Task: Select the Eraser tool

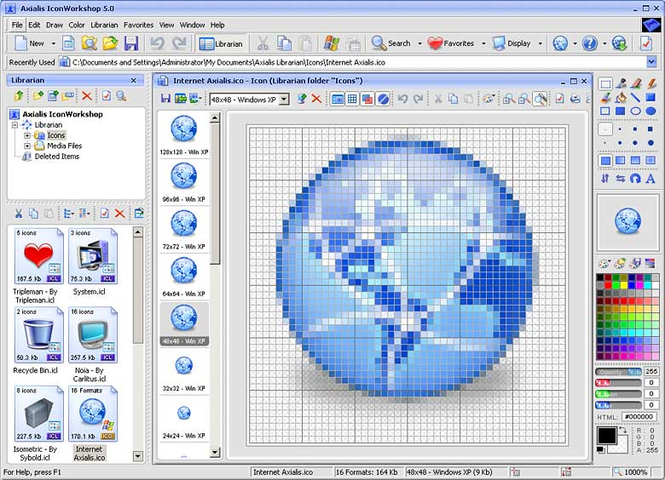Action: coord(636,84)
